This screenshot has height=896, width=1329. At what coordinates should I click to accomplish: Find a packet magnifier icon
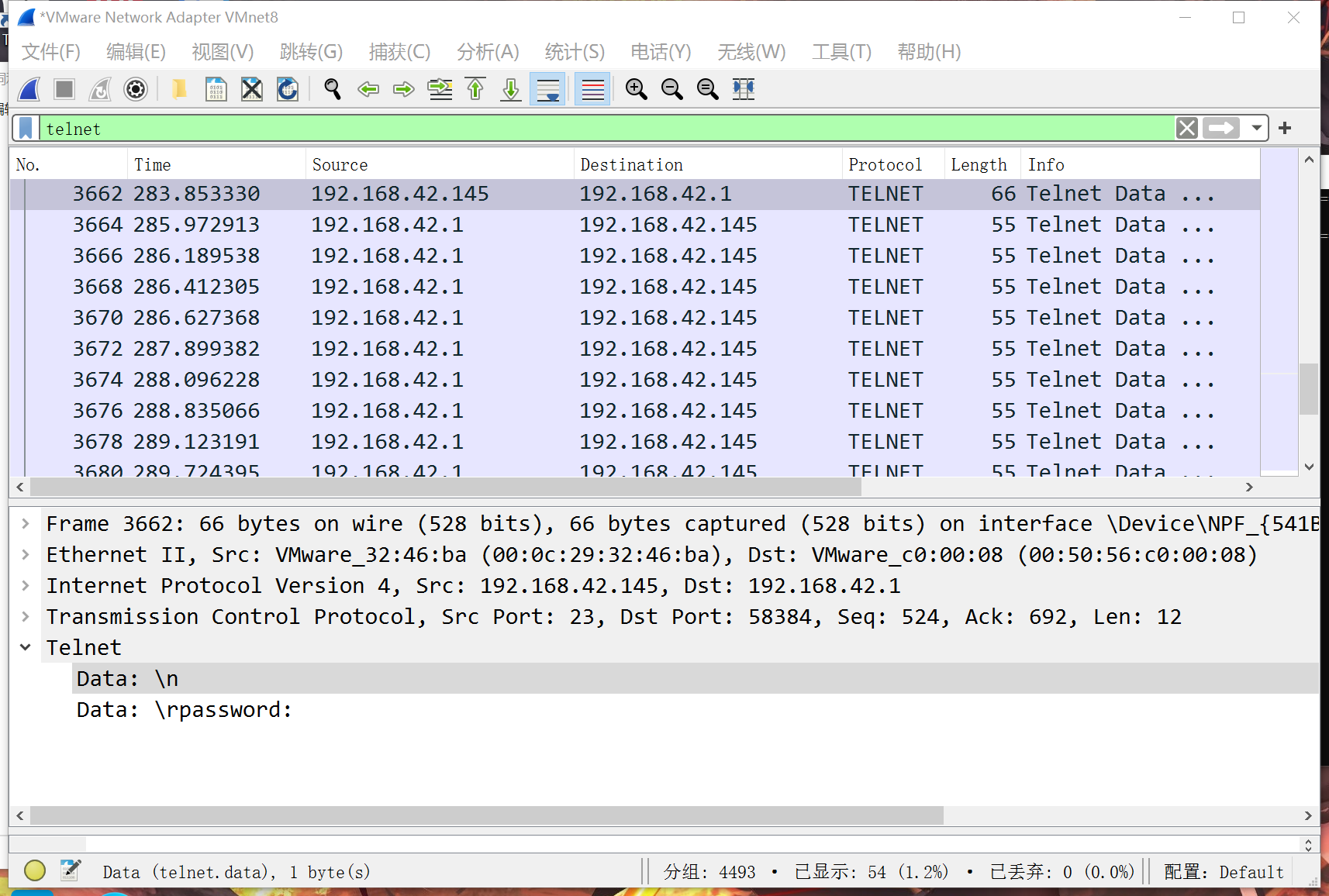coord(333,89)
